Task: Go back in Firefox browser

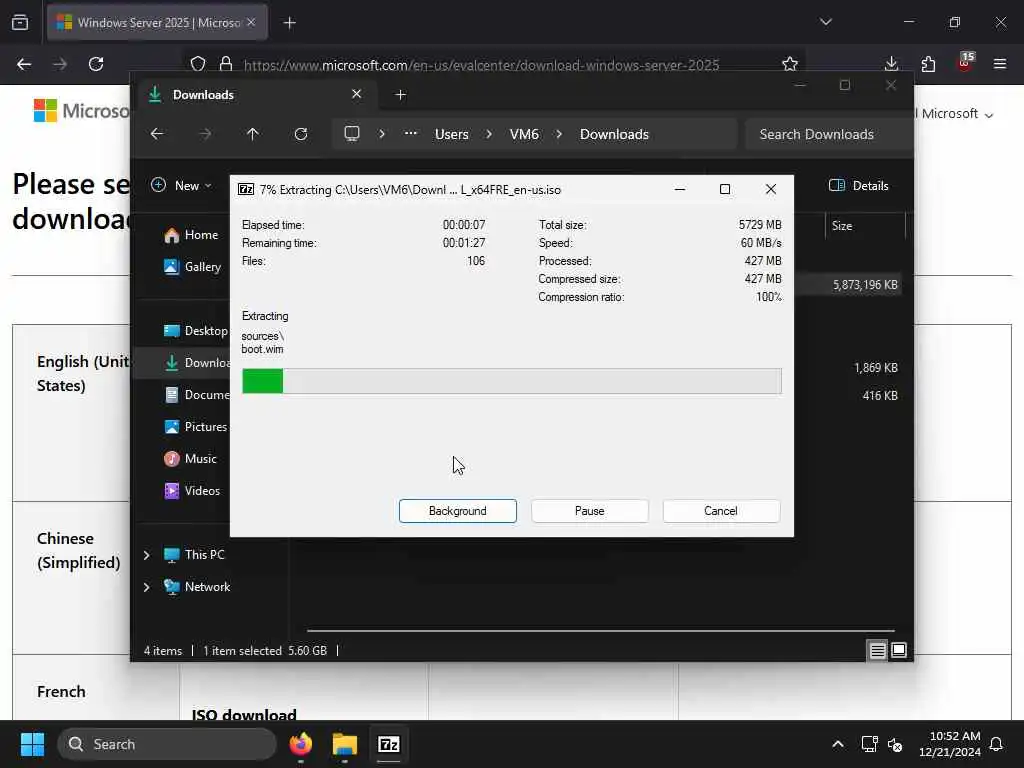Action: [x=24, y=64]
